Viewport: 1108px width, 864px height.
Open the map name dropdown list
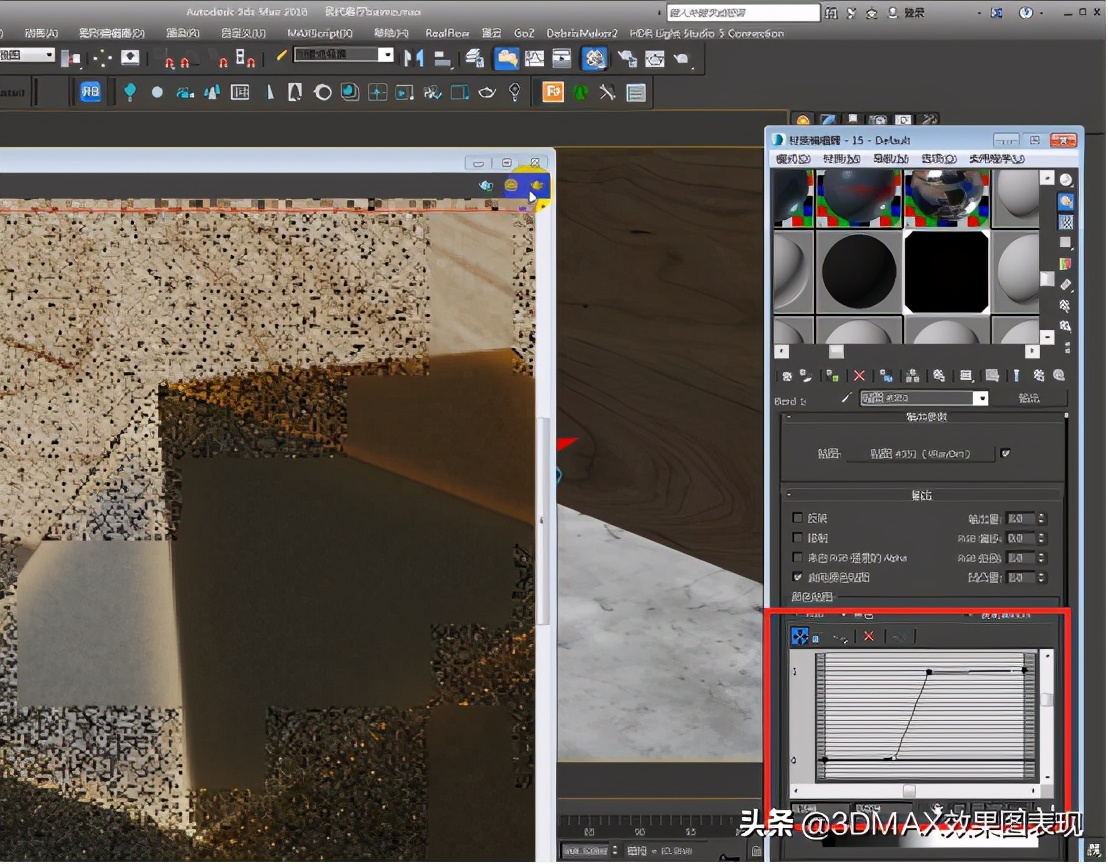tap(981, 398)
